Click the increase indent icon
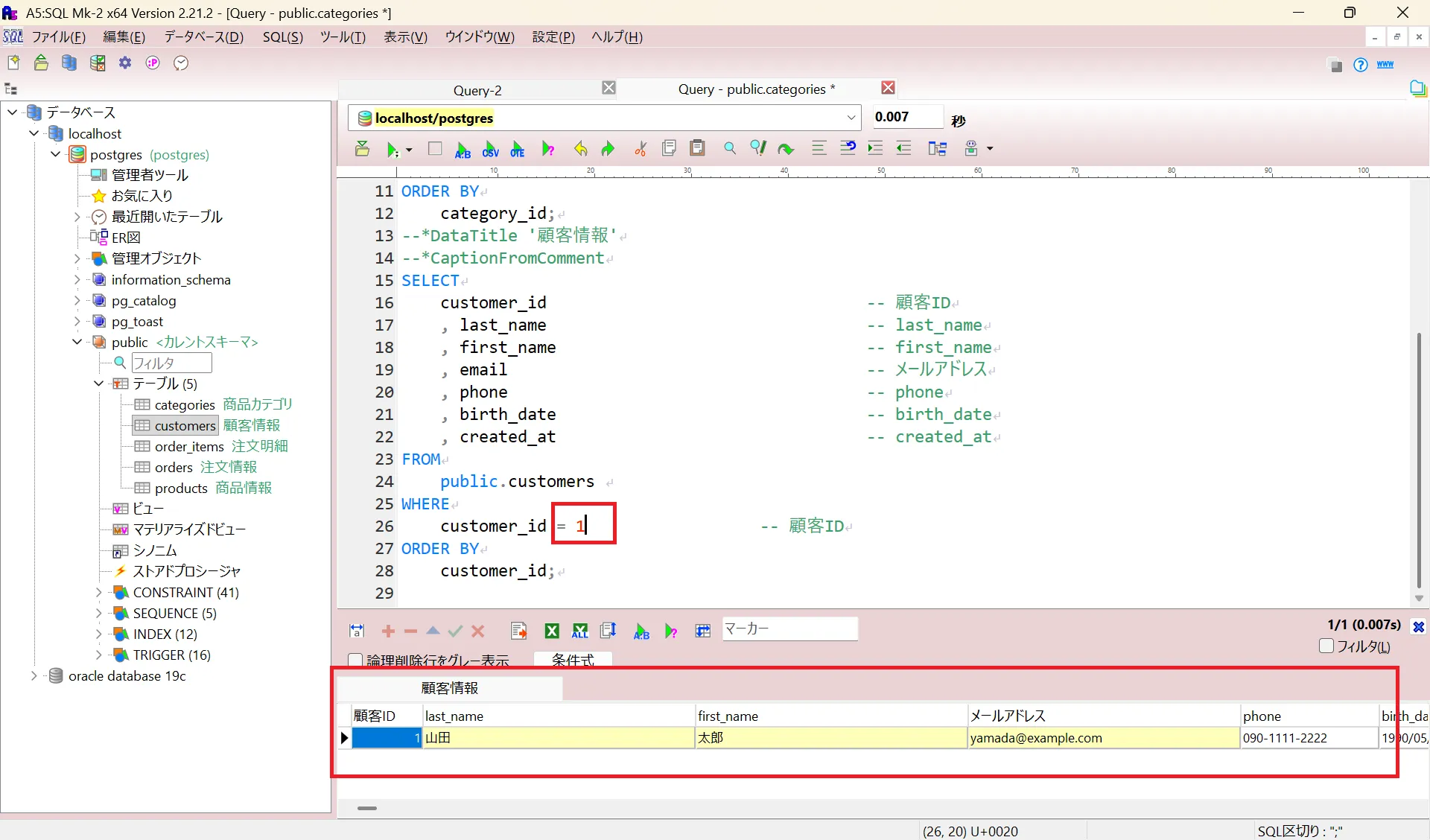The height and width of the screenshot is (840, 1430). tap(875, 148)
